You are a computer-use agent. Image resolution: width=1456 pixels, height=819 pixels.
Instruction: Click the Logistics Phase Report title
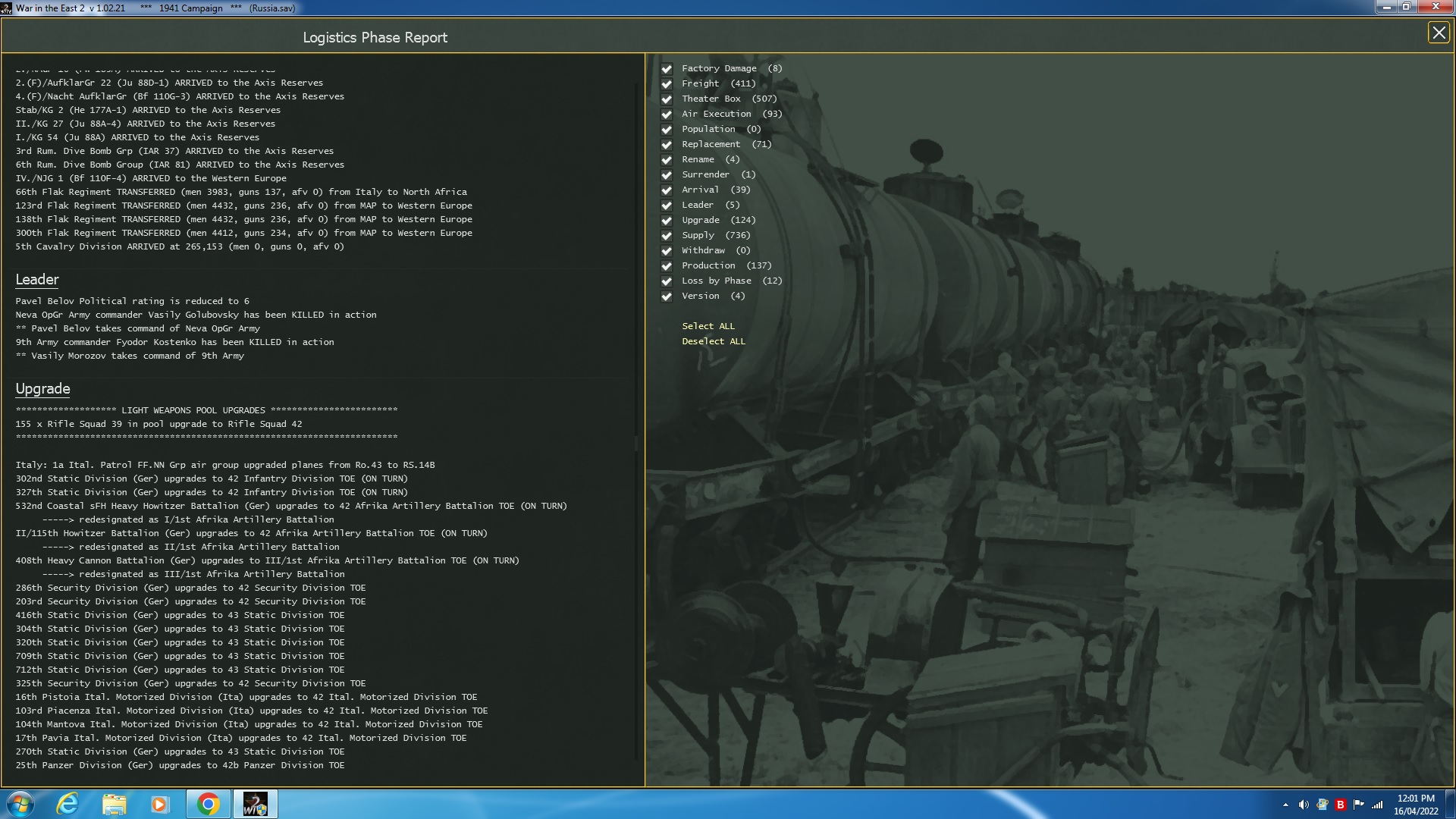tap(375, 37)
